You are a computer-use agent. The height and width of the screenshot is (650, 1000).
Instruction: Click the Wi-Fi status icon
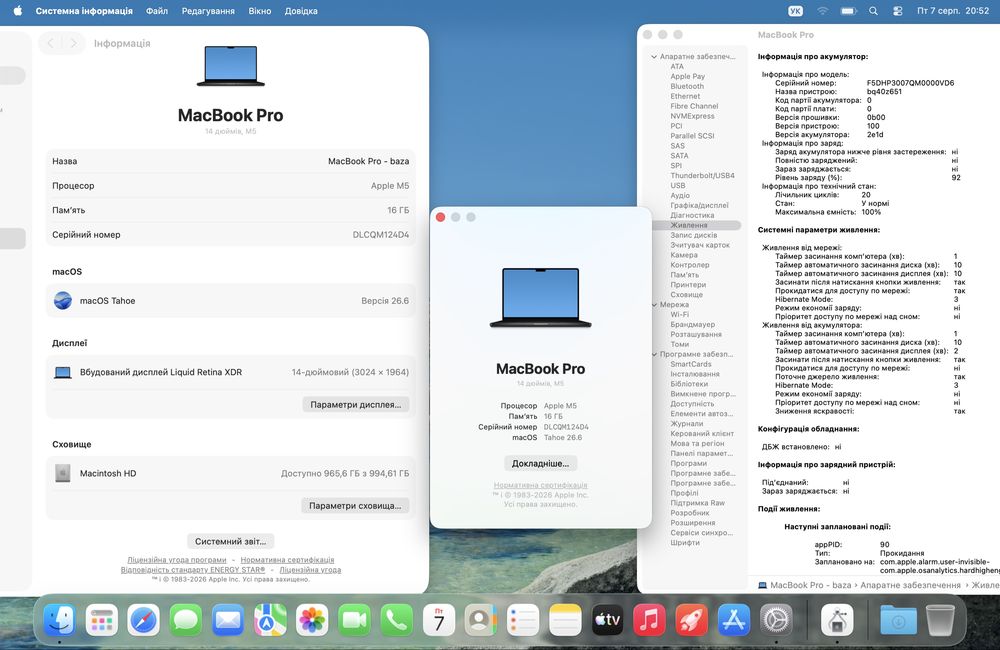(x=823, y=11)
